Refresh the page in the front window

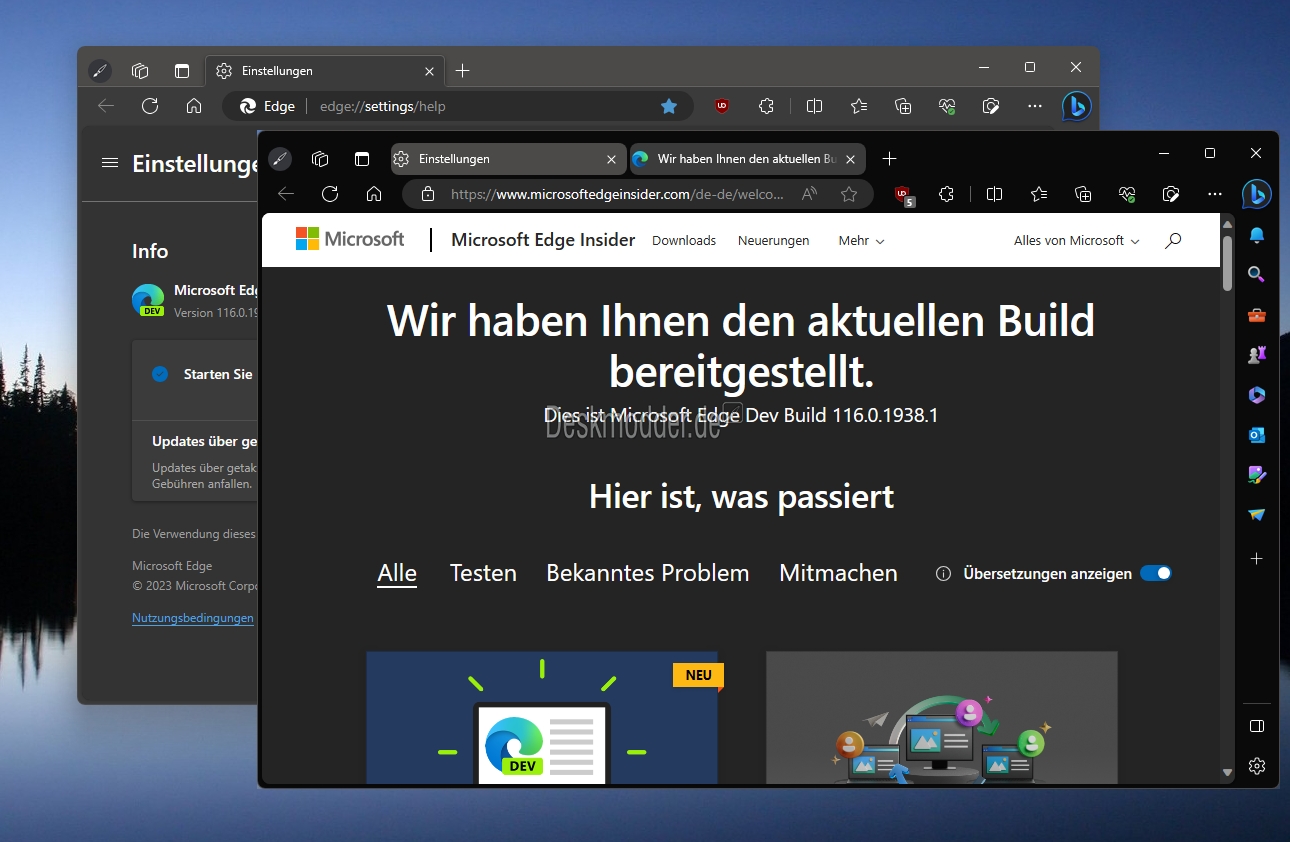point(330,194)
